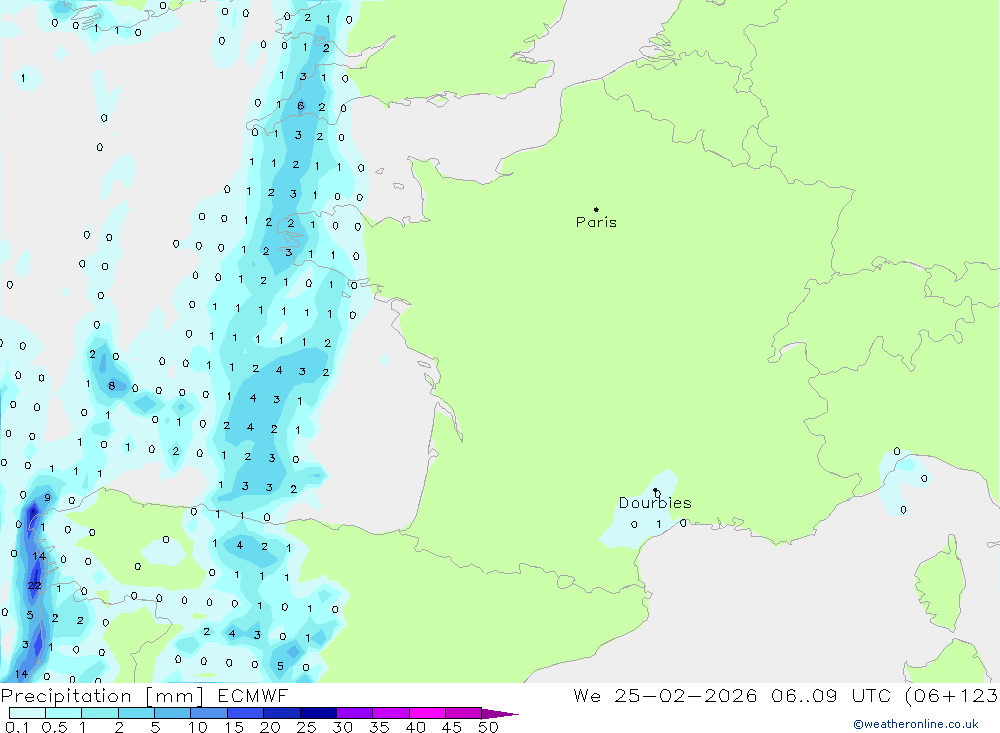Viewport: 1000px width, 733px height.
Task: Pick the 40–45 mm magenta legend swatch
Action: click(427, 713)
